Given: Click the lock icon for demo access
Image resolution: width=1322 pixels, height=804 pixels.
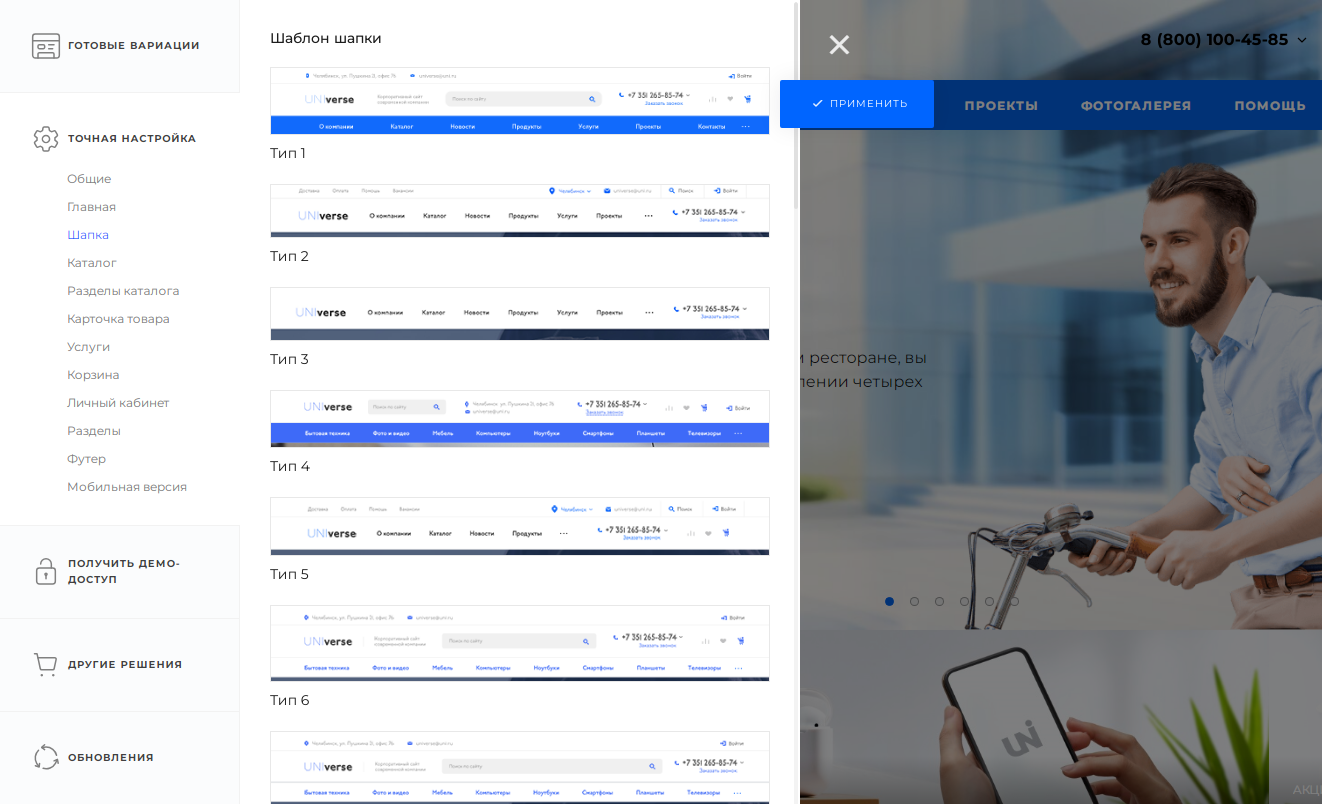Looking at the screenshot, I should [x=46, y=571].
